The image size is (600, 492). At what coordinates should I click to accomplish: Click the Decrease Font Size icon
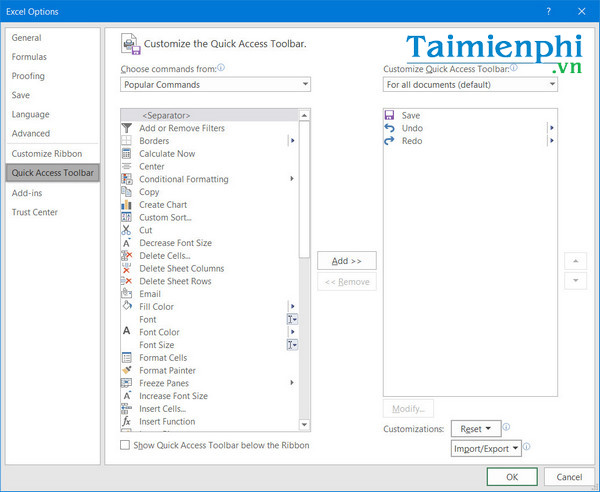coord(127,243)
